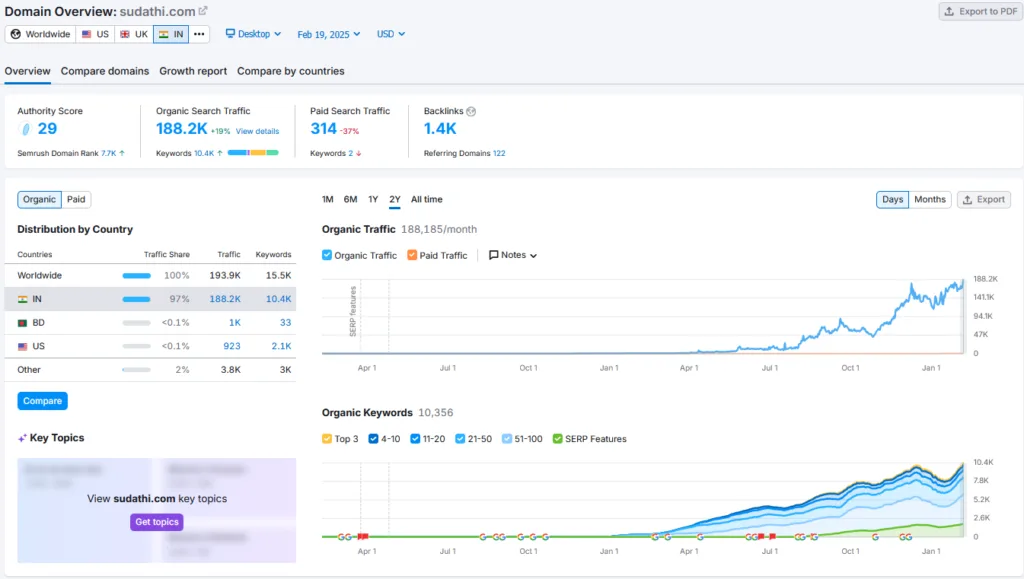Click the US flag icon in database selector
The width and height of the screenshot is (1024, 579).
coord(86,34)
